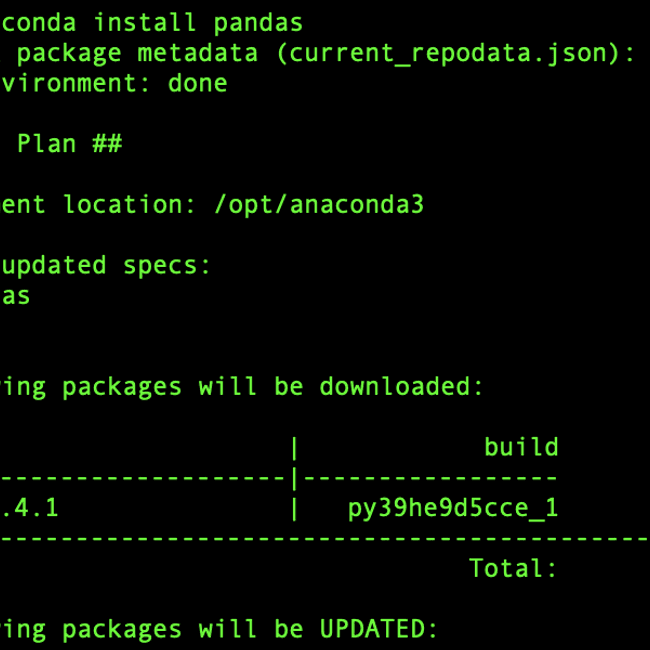Click the "##" symbols after Plan
Screen dimensions: 650x650
point(107,143)
